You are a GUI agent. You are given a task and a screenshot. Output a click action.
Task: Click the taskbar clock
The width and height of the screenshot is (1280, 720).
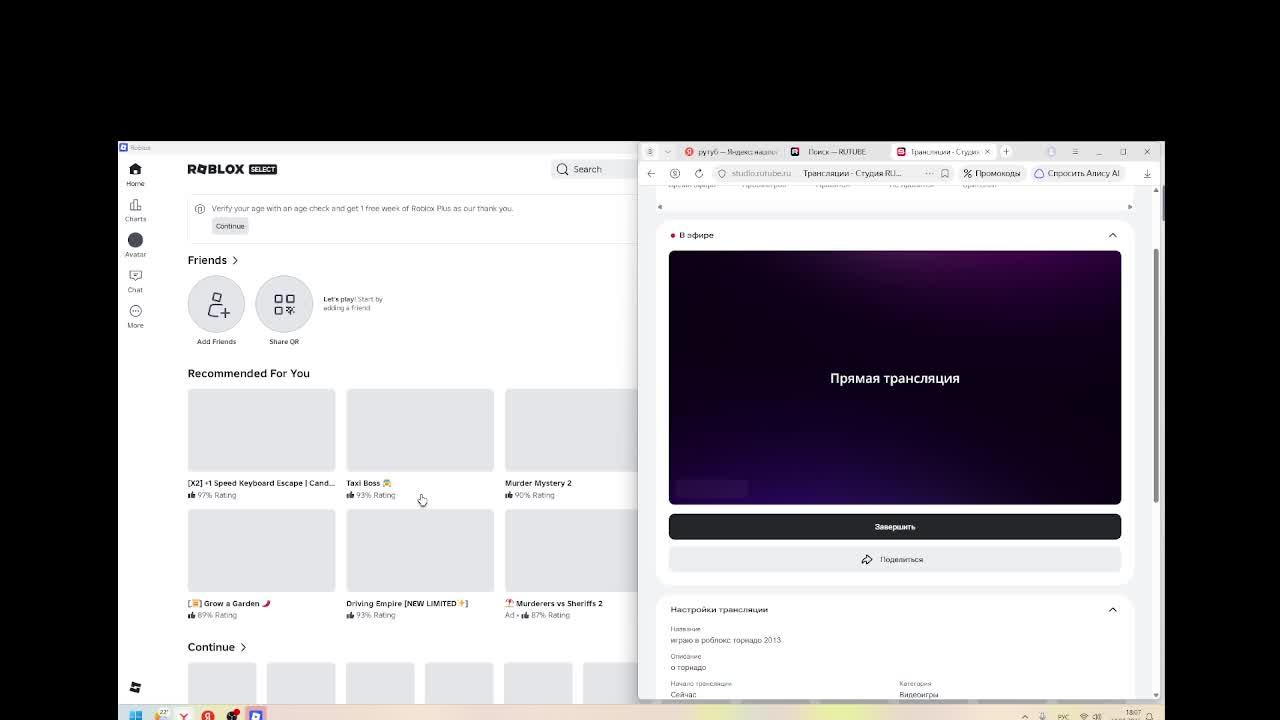pos(1132,715)
